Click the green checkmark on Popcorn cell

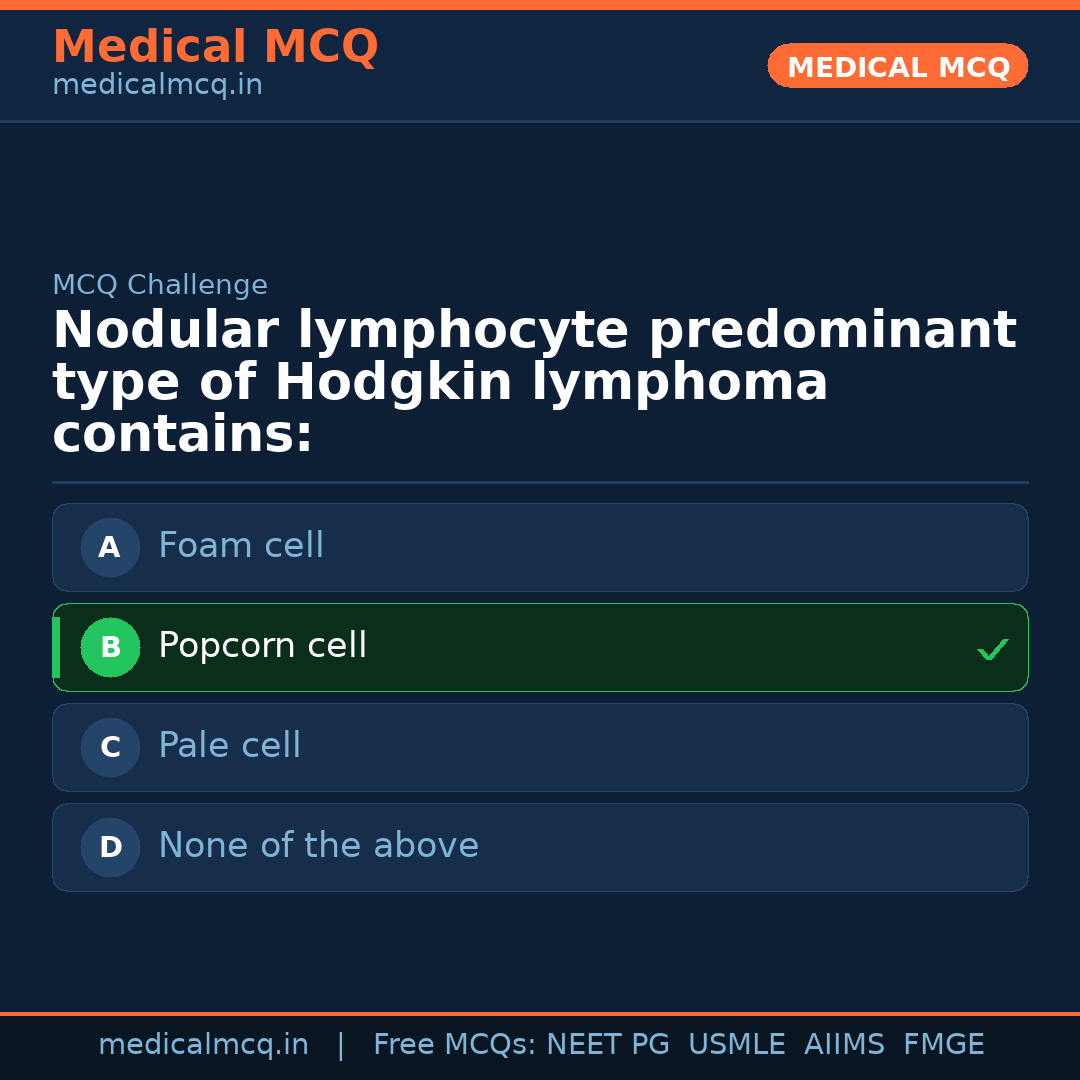click(992, 650)
